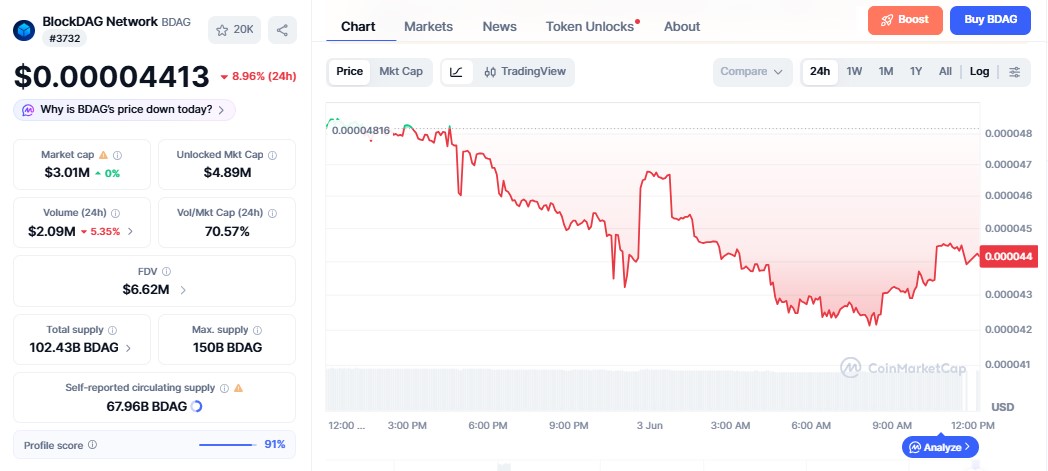Image resolution: width=1048 pixels, height=471 pixels.
Task: Toggle chart to Price view
Action: pos(350,71)
